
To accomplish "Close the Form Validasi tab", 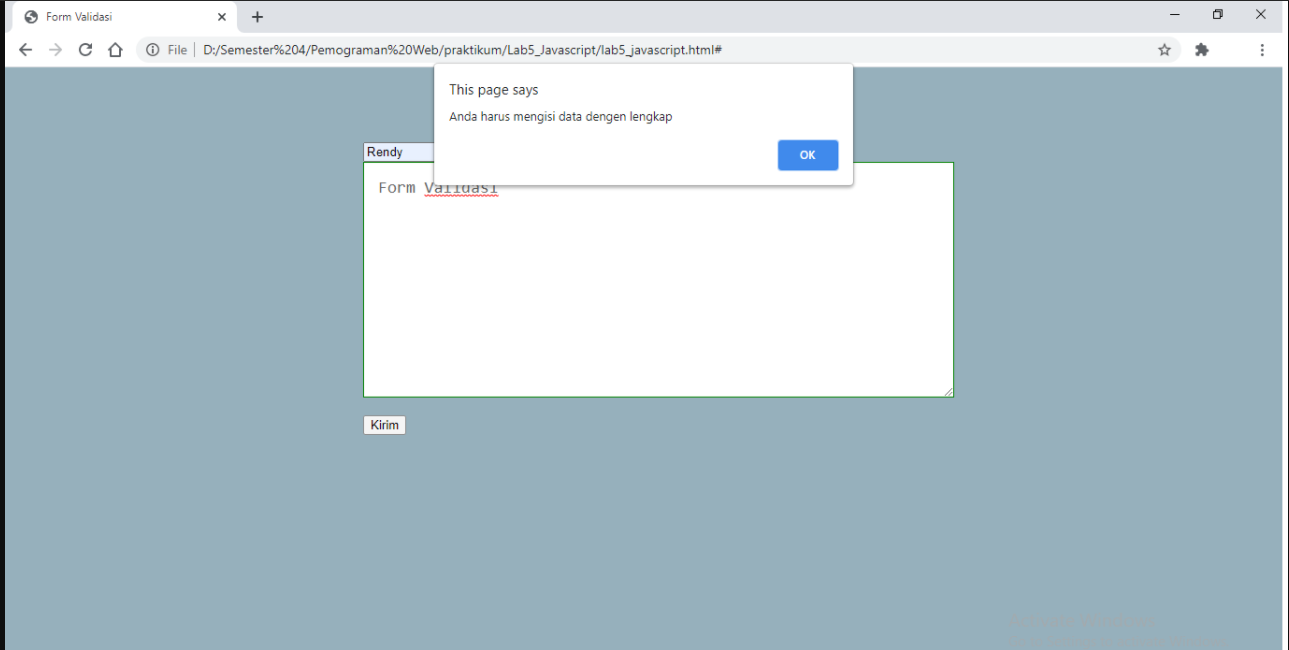I will tap(222, 17).
